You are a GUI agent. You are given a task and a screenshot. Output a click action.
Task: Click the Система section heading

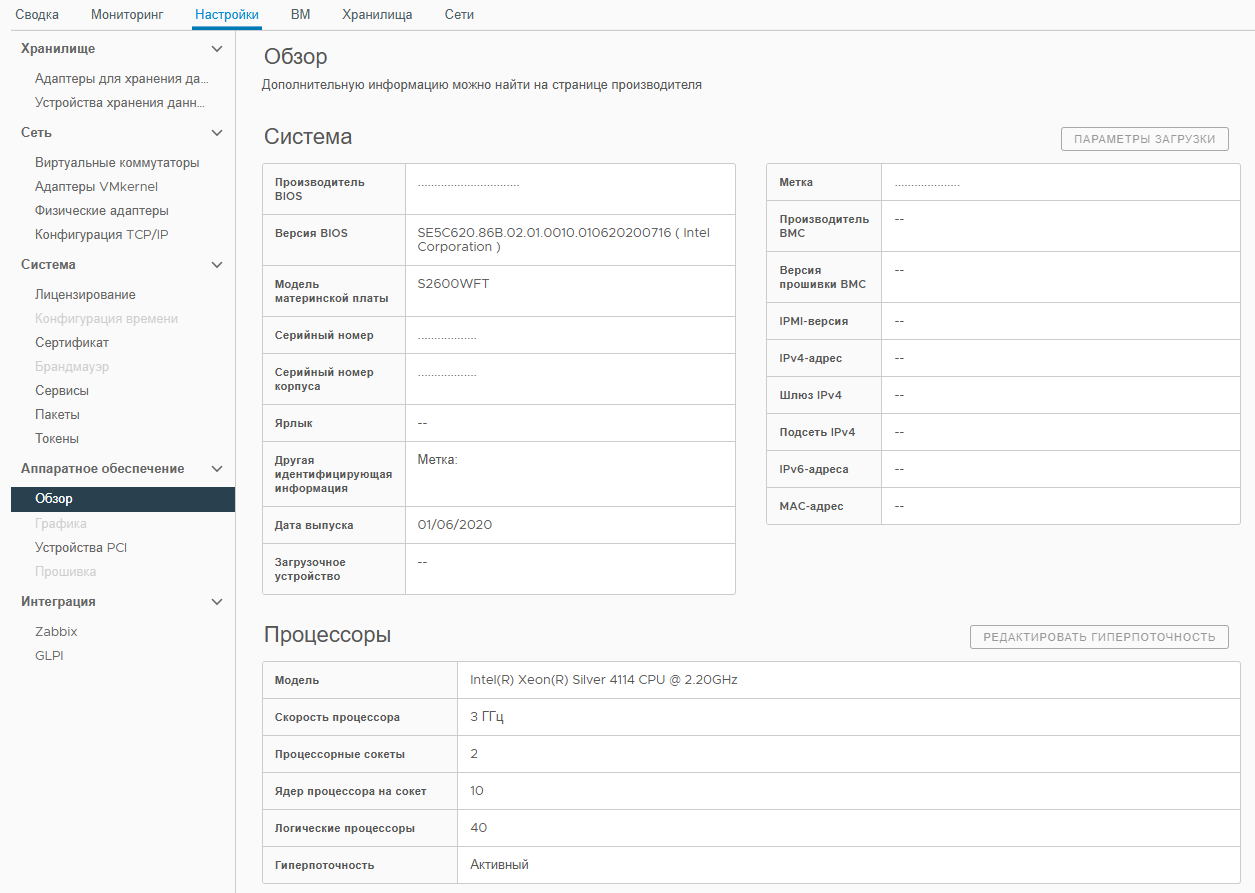coord(308,137)
